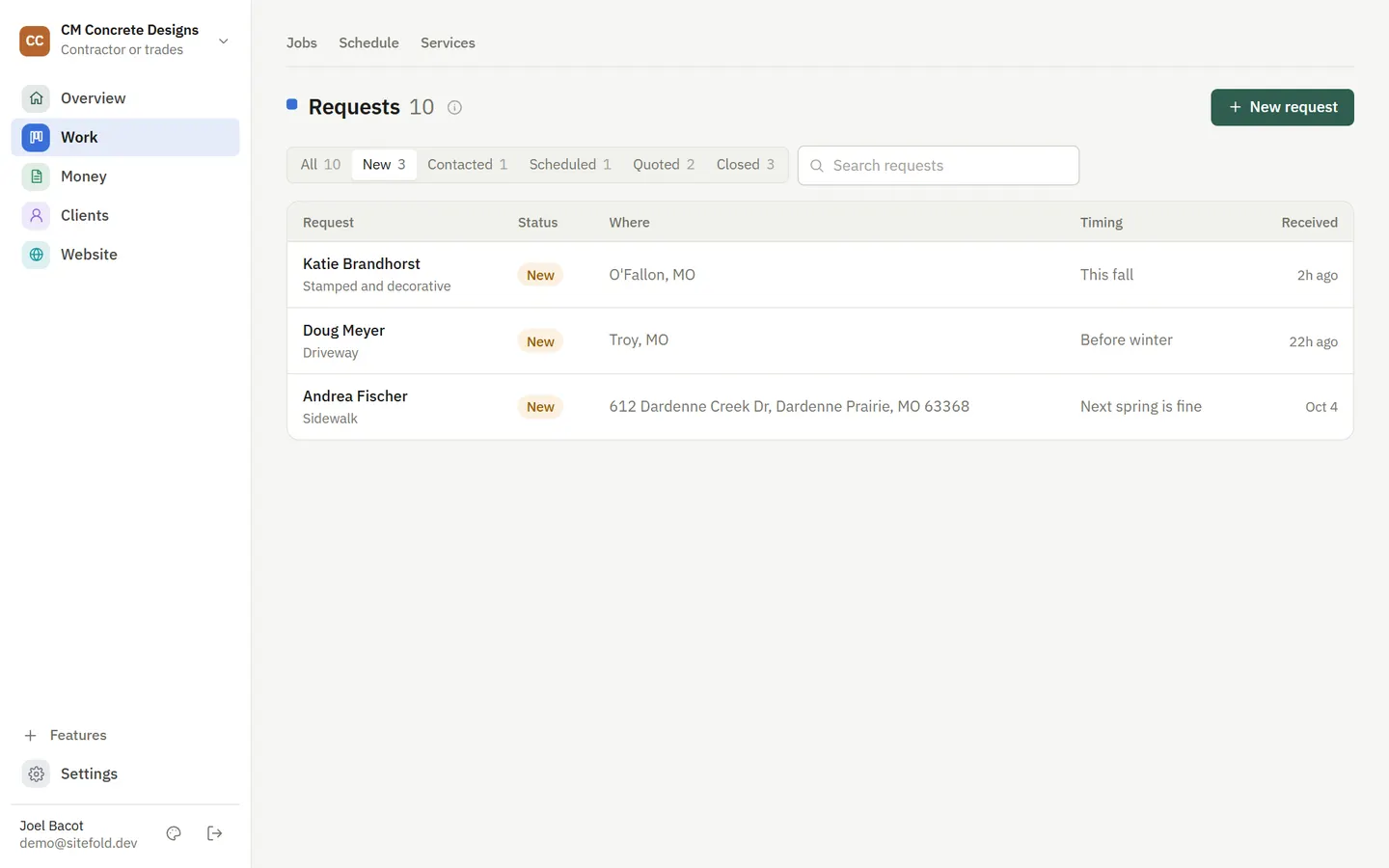Screen dimensions: 1389x868
Task: Filter by Scheduled 1
Action: click(570, 165)
